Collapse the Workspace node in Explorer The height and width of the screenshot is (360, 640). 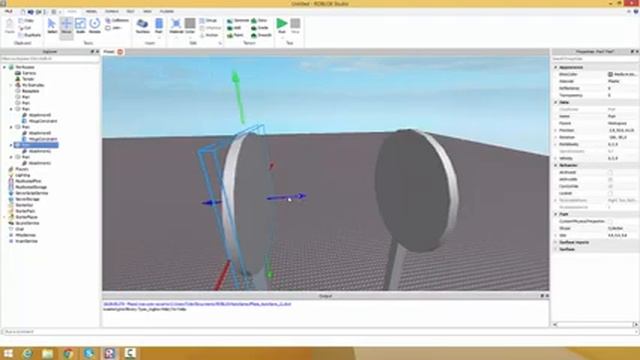click(5, 67)
